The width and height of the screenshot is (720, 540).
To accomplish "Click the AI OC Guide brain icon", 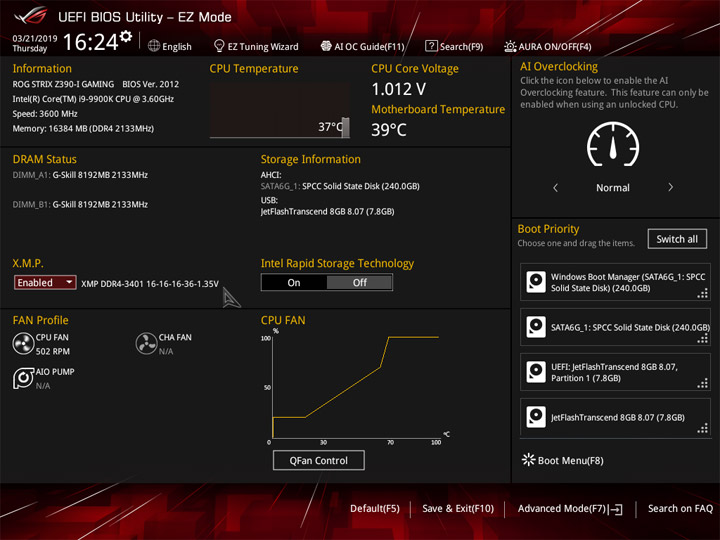I will tap(326, 46).
